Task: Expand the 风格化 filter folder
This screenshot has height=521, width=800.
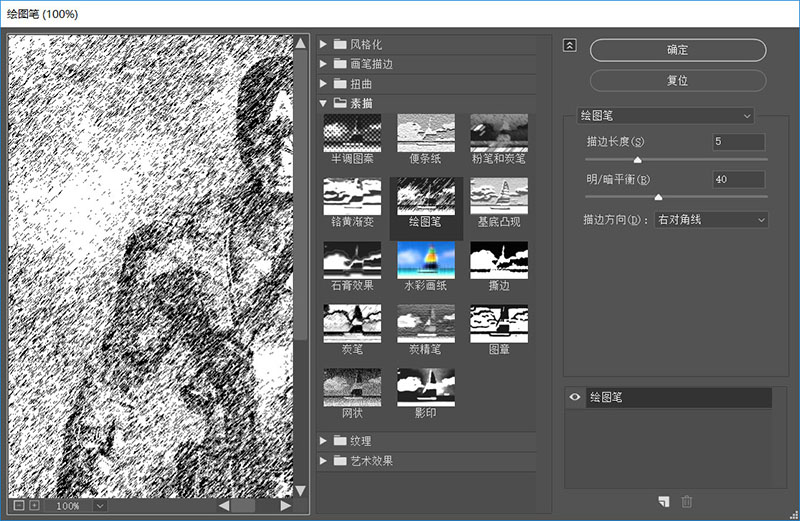Action: [323, 44]
